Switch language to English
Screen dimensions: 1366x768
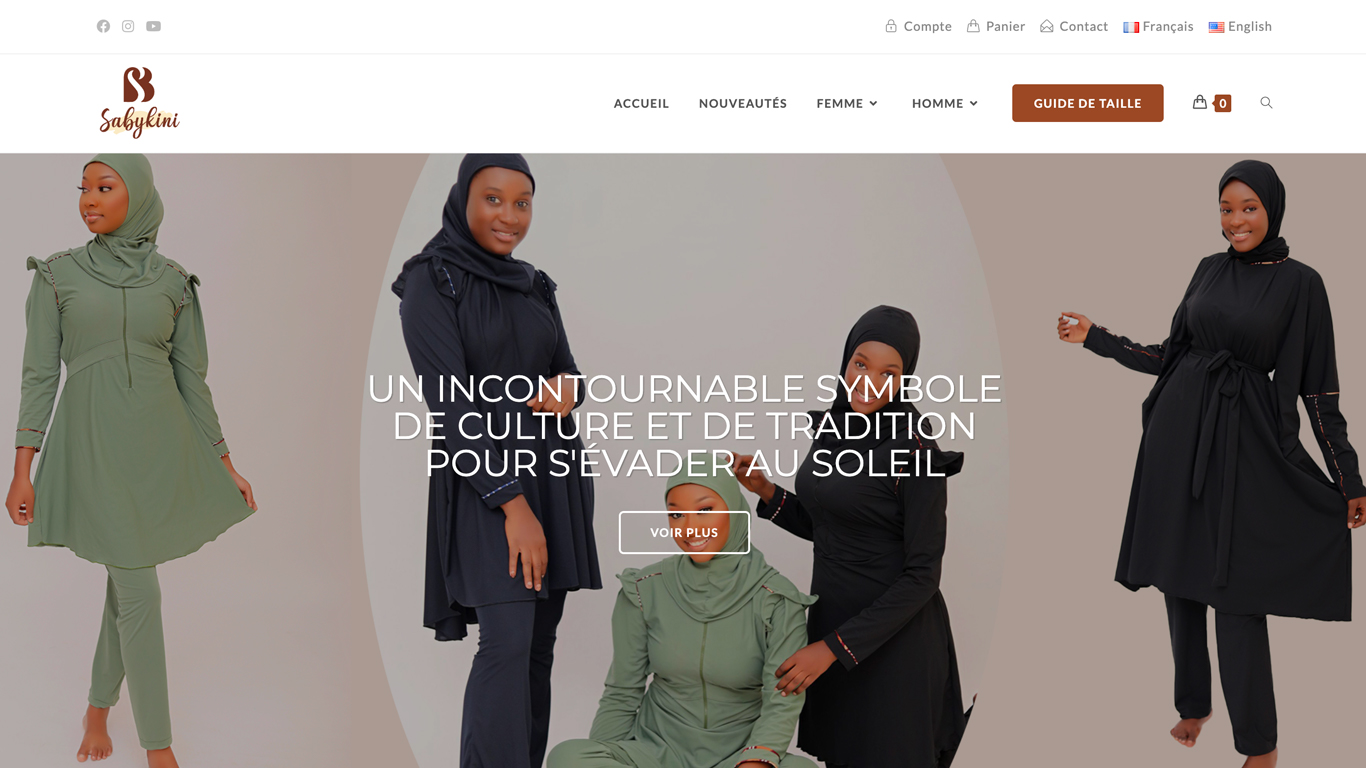point(1240,26)
